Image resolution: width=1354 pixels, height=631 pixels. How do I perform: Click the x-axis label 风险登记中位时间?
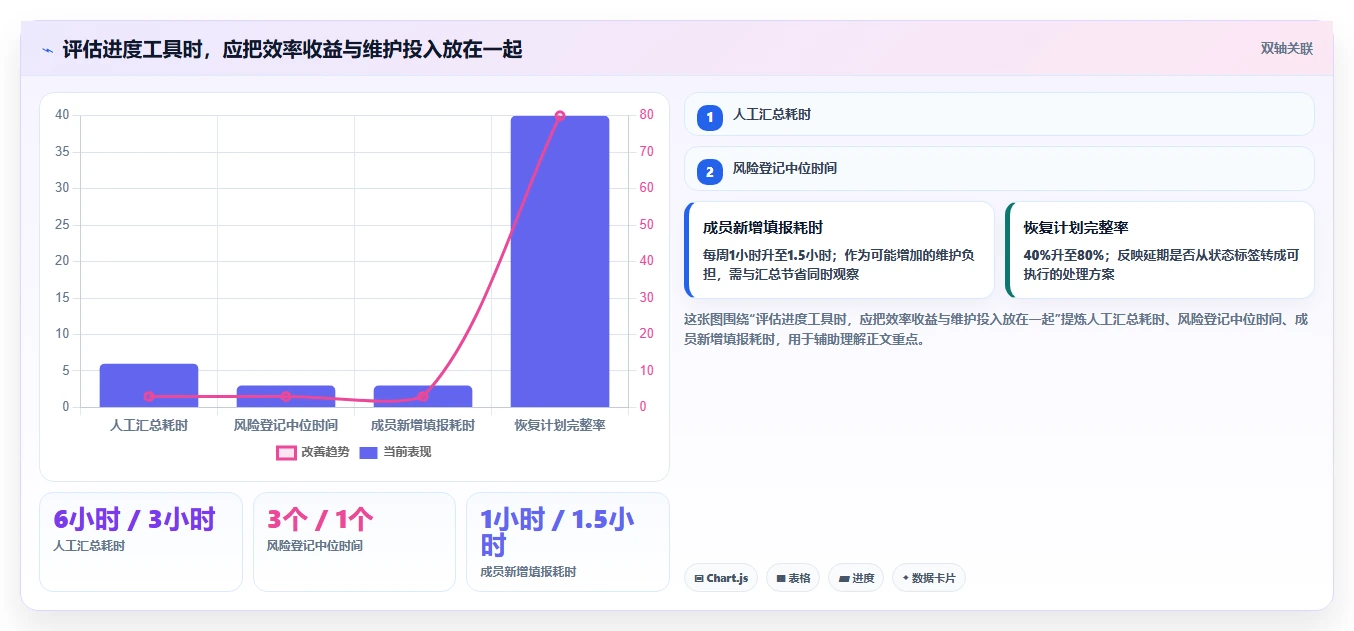(x=286, y=425)
